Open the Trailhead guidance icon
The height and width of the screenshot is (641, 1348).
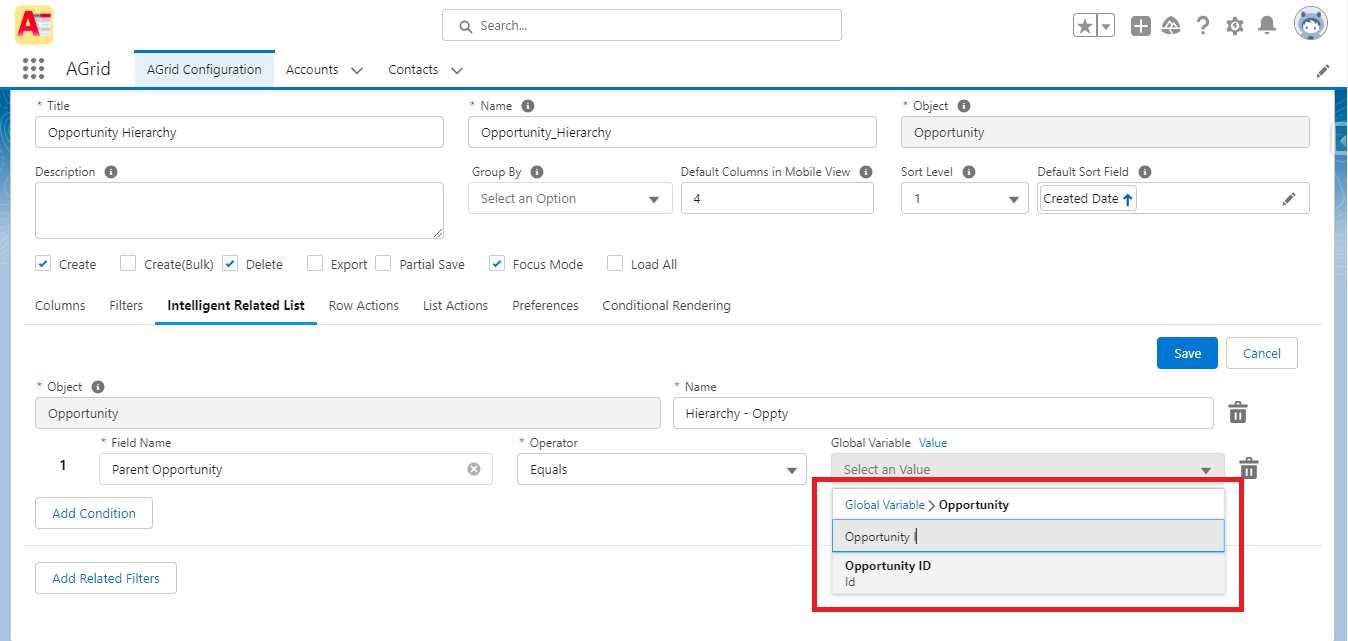coord(1171,26)
